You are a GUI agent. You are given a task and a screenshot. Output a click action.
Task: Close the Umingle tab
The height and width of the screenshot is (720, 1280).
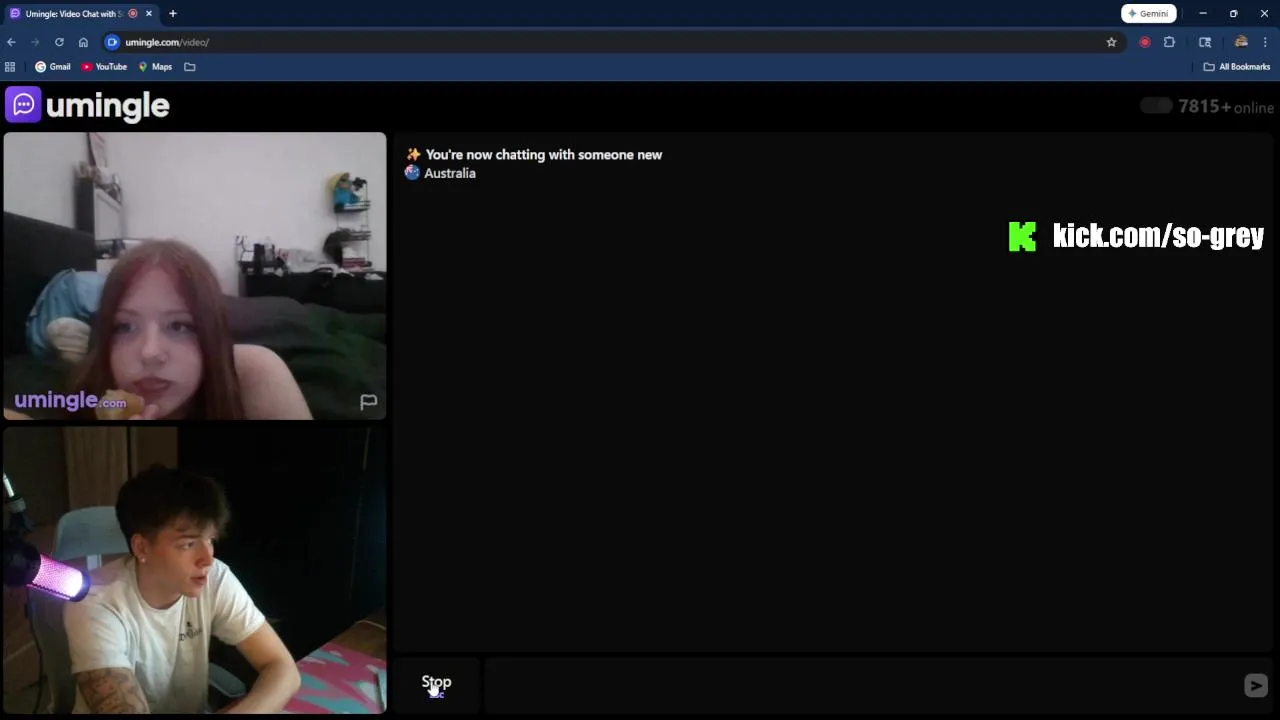(148, 14)
